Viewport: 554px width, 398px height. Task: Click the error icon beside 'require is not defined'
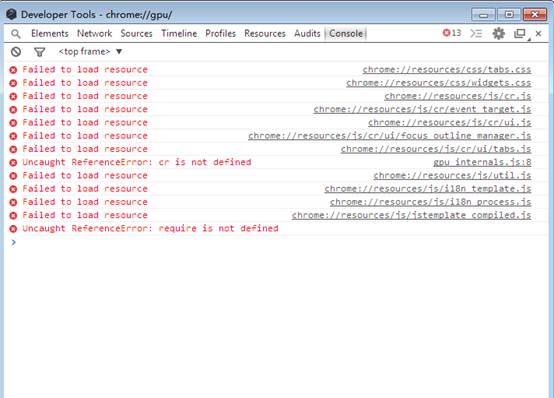13,229
